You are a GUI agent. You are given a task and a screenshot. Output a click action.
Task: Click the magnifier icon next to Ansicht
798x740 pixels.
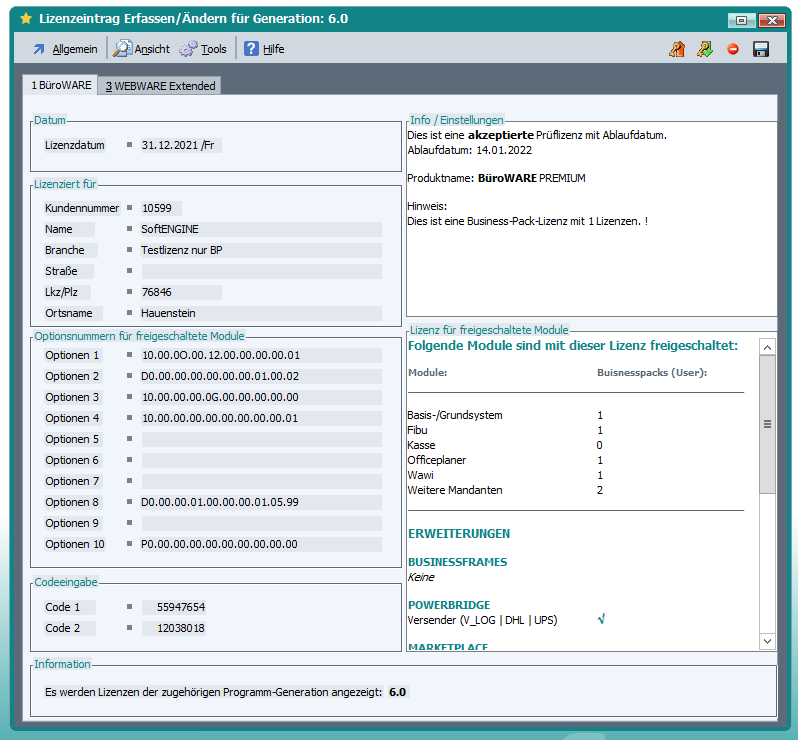click(122, 49)
